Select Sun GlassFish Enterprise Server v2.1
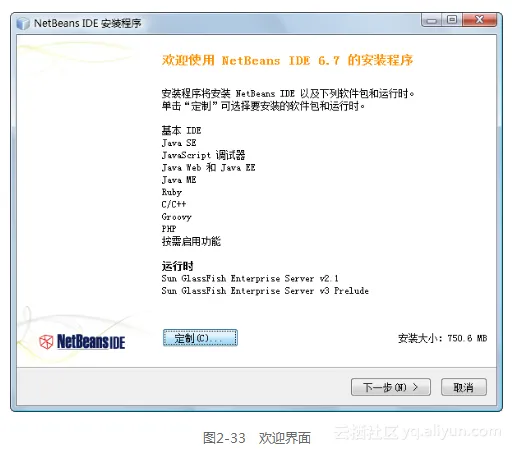The height and width of the screenshot is (450, 512). coord(250,278)
